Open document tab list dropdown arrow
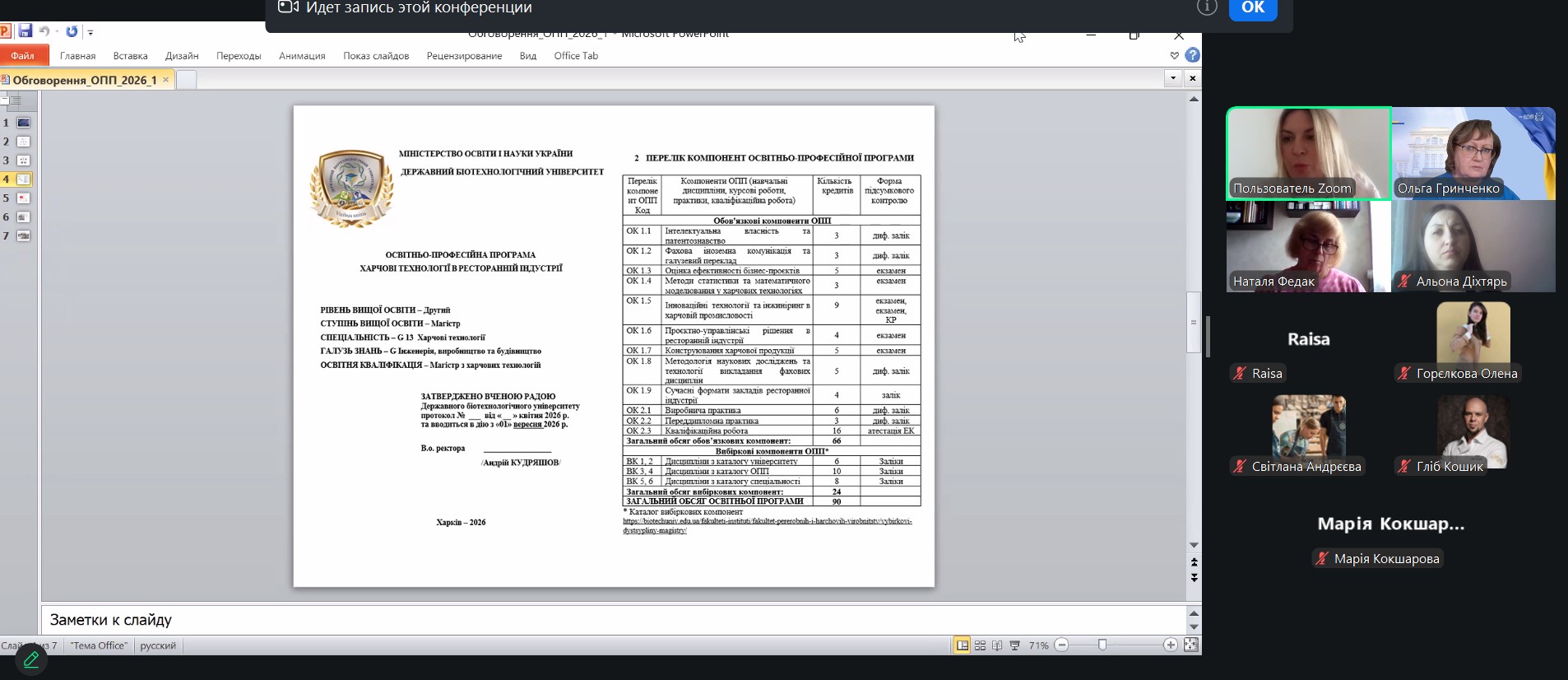1568x680 pixels. 1173,78
